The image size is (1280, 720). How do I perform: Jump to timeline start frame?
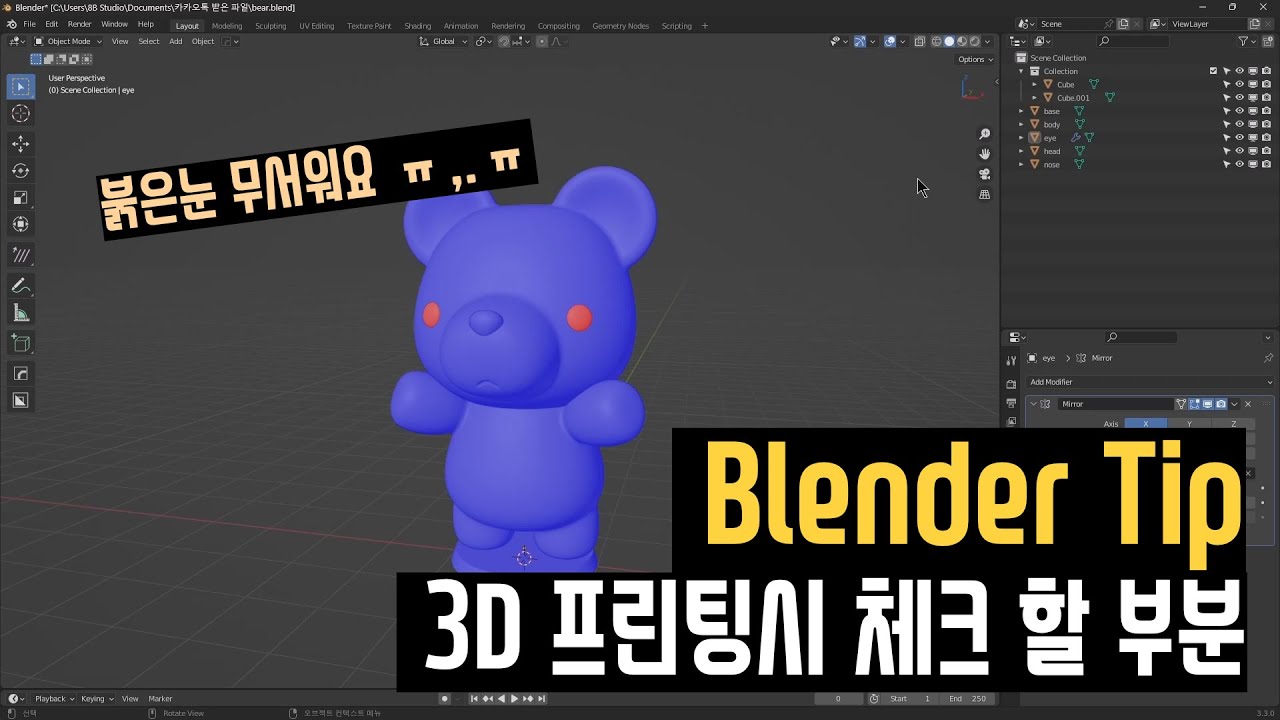click(475, 699)
